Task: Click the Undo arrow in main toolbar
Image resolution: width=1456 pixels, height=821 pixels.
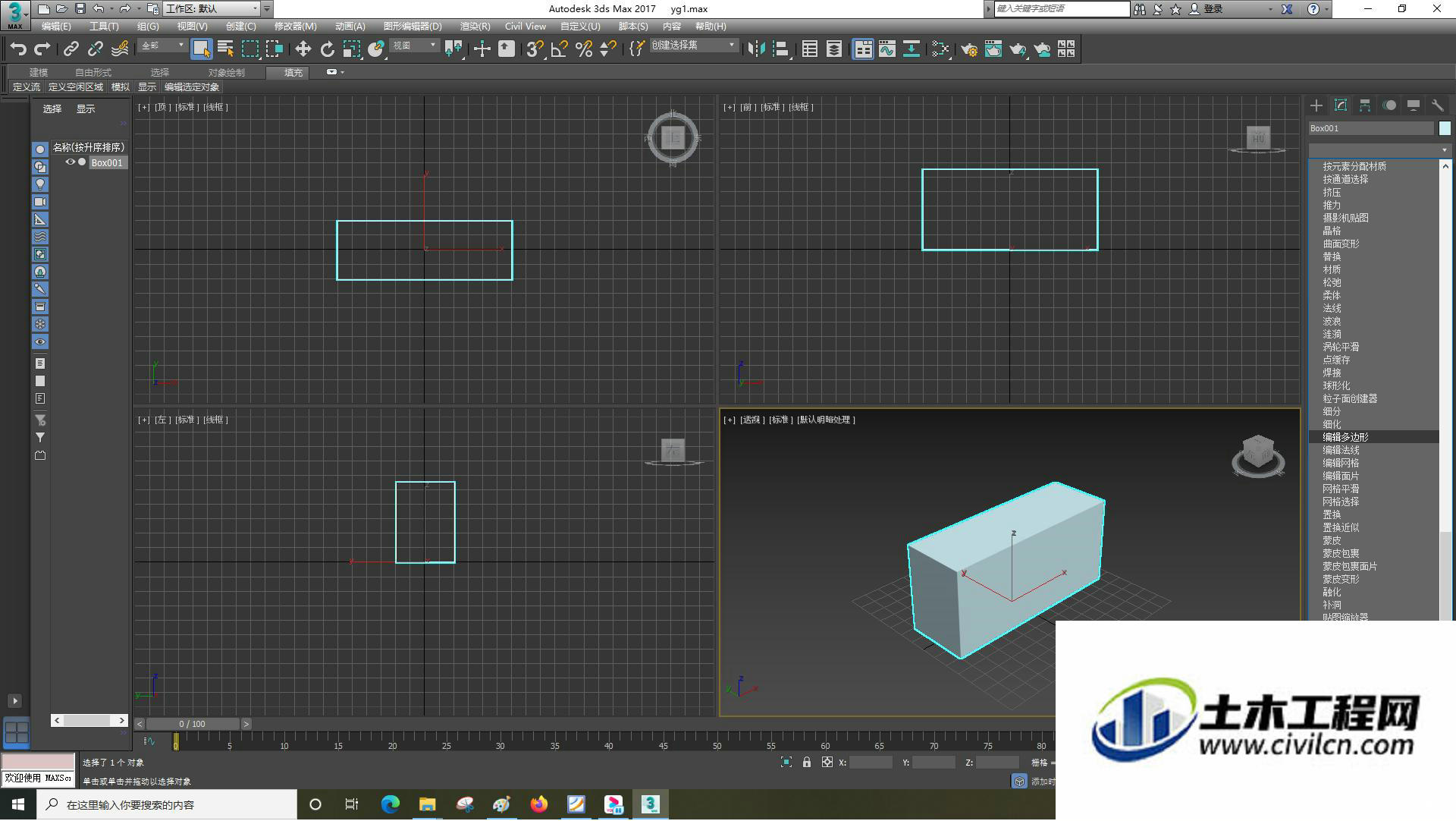Action: tap(18, 49)
